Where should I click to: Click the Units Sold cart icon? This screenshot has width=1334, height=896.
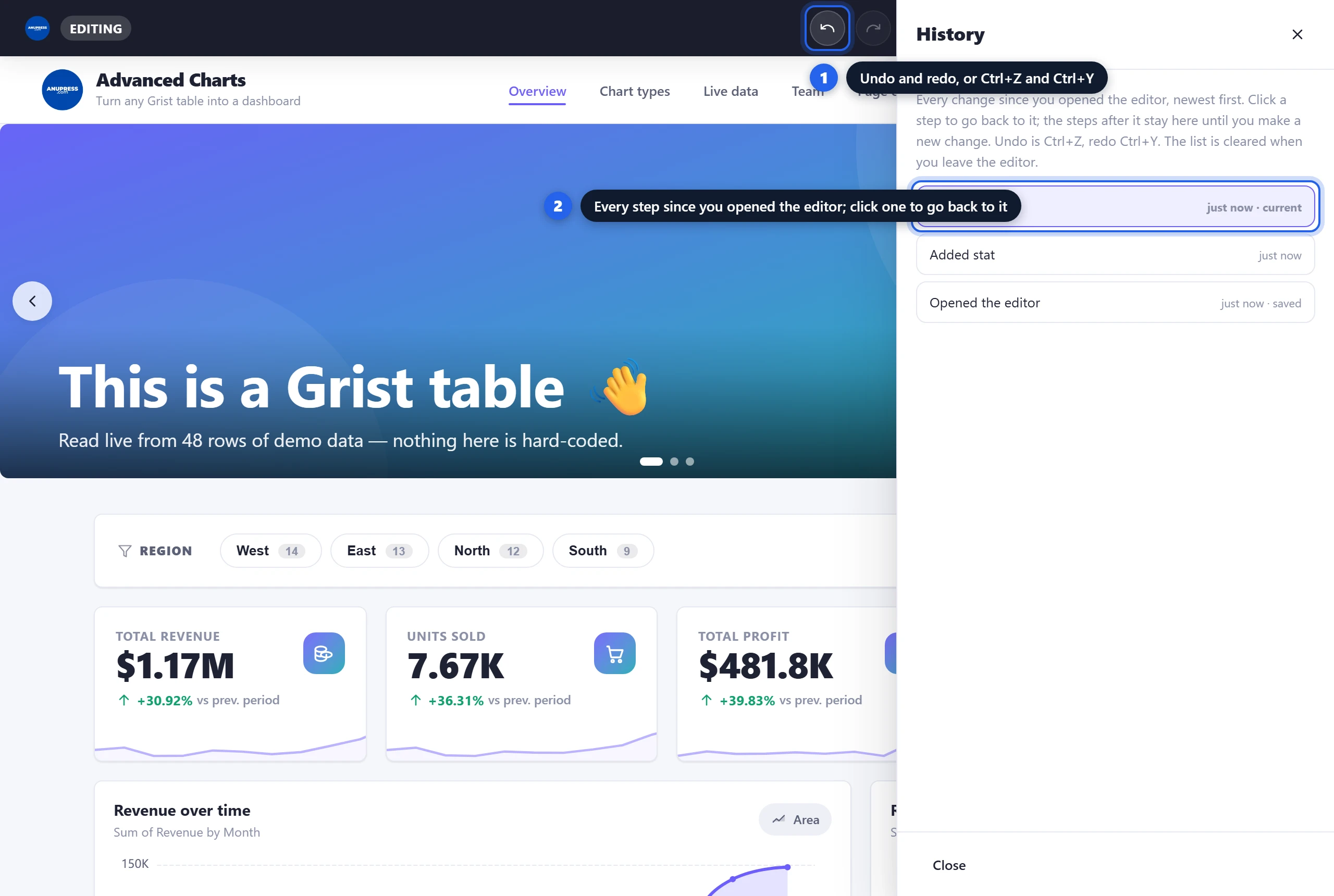[x=614, y=653]
